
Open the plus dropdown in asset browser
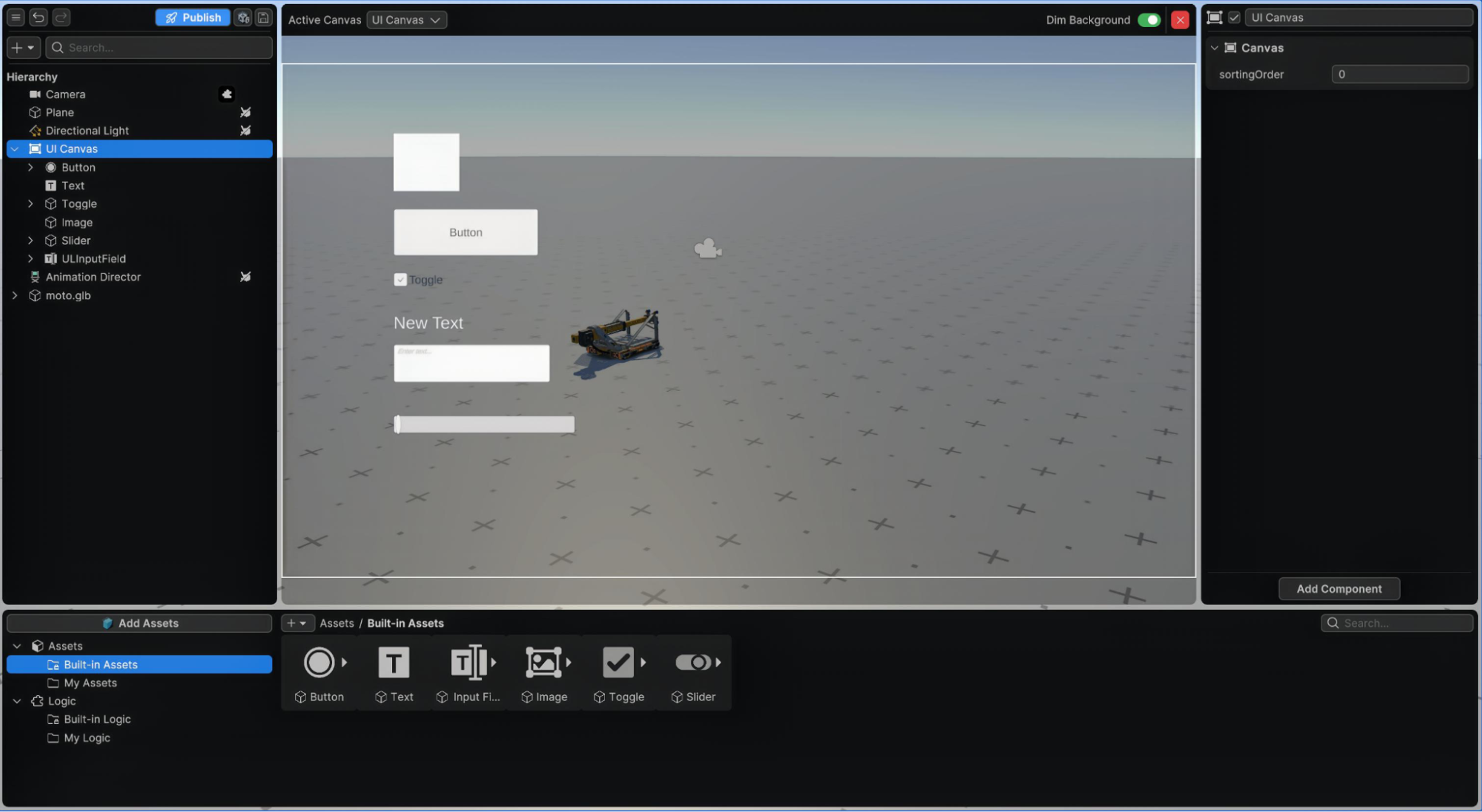298,624
